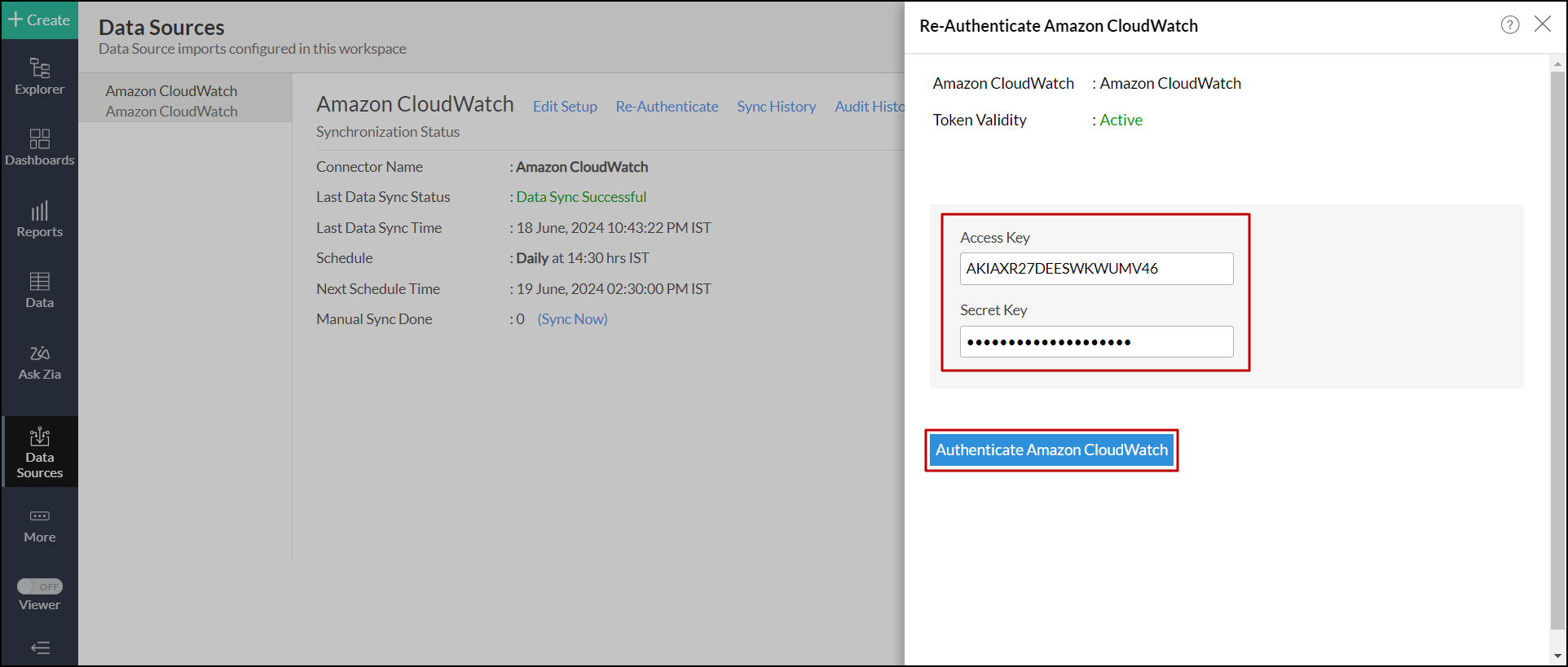1568x667 pixels.
Task: Click the Sync Now link
Action: click(572, 319)
